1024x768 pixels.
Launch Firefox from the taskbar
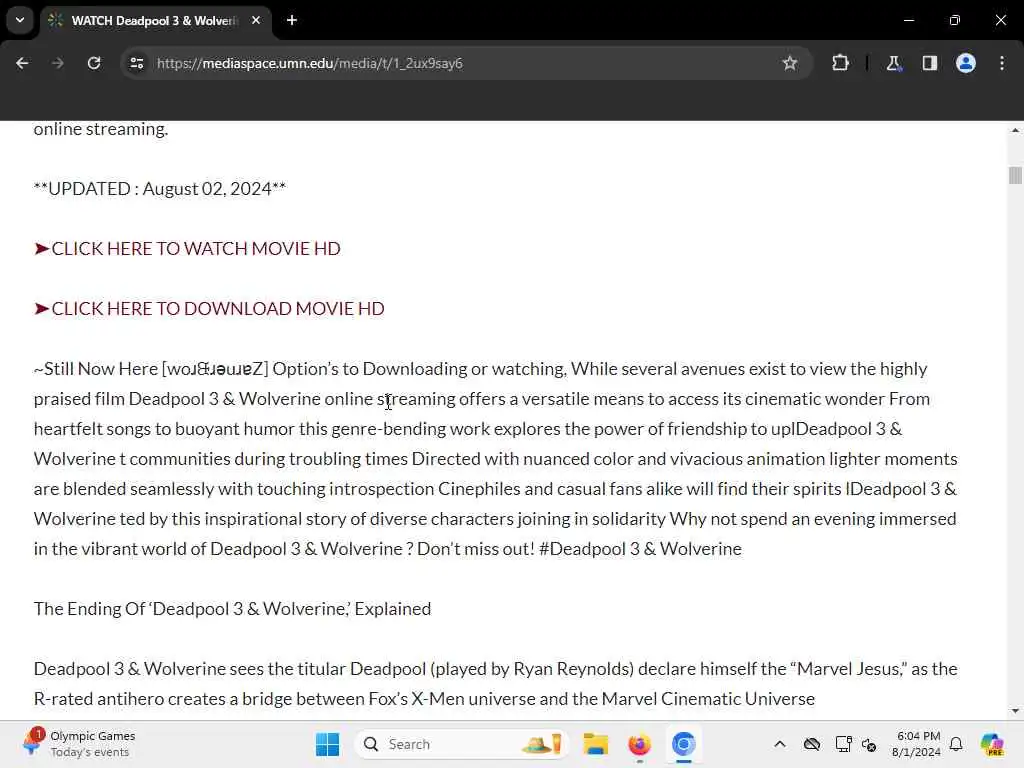(639, 744)
